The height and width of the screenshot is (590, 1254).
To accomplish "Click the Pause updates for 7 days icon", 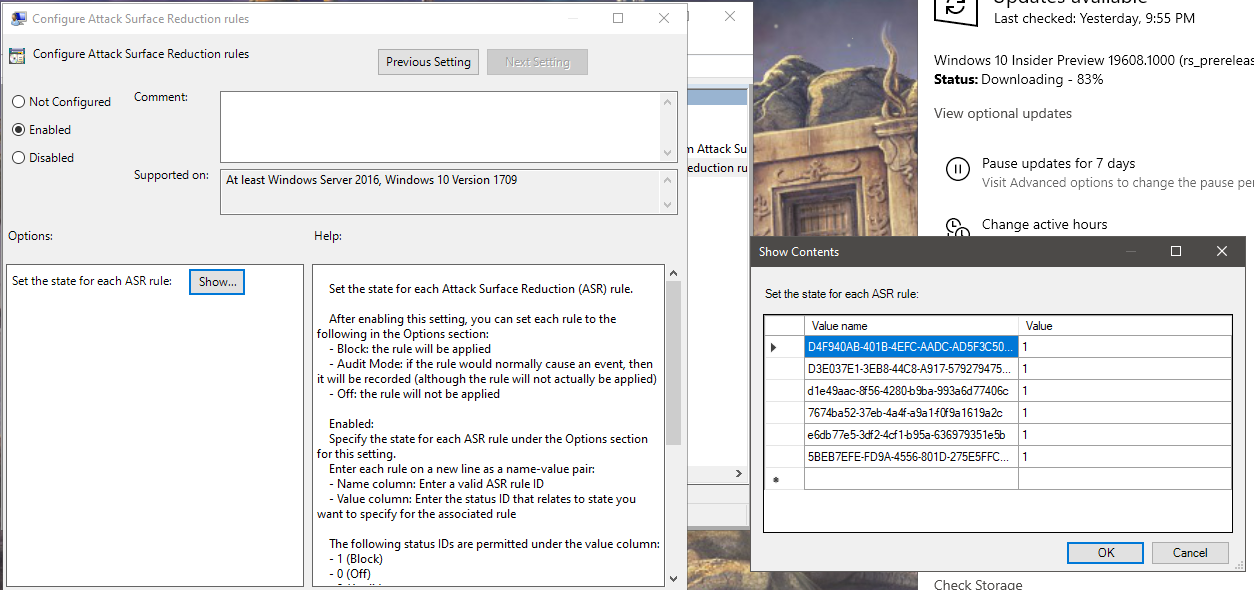I will coord(957,169).
